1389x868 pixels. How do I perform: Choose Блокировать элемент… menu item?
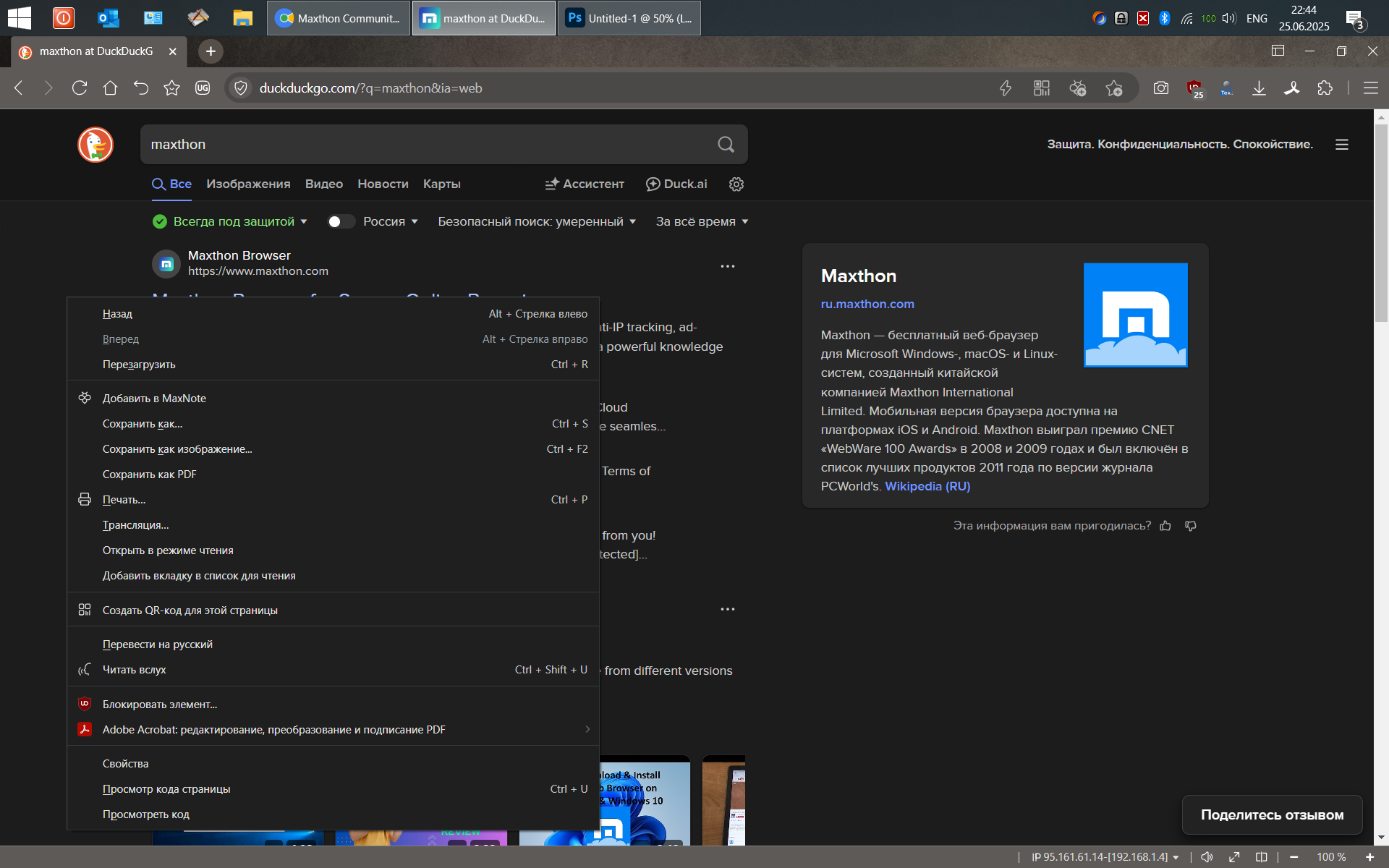pos(333,705)
